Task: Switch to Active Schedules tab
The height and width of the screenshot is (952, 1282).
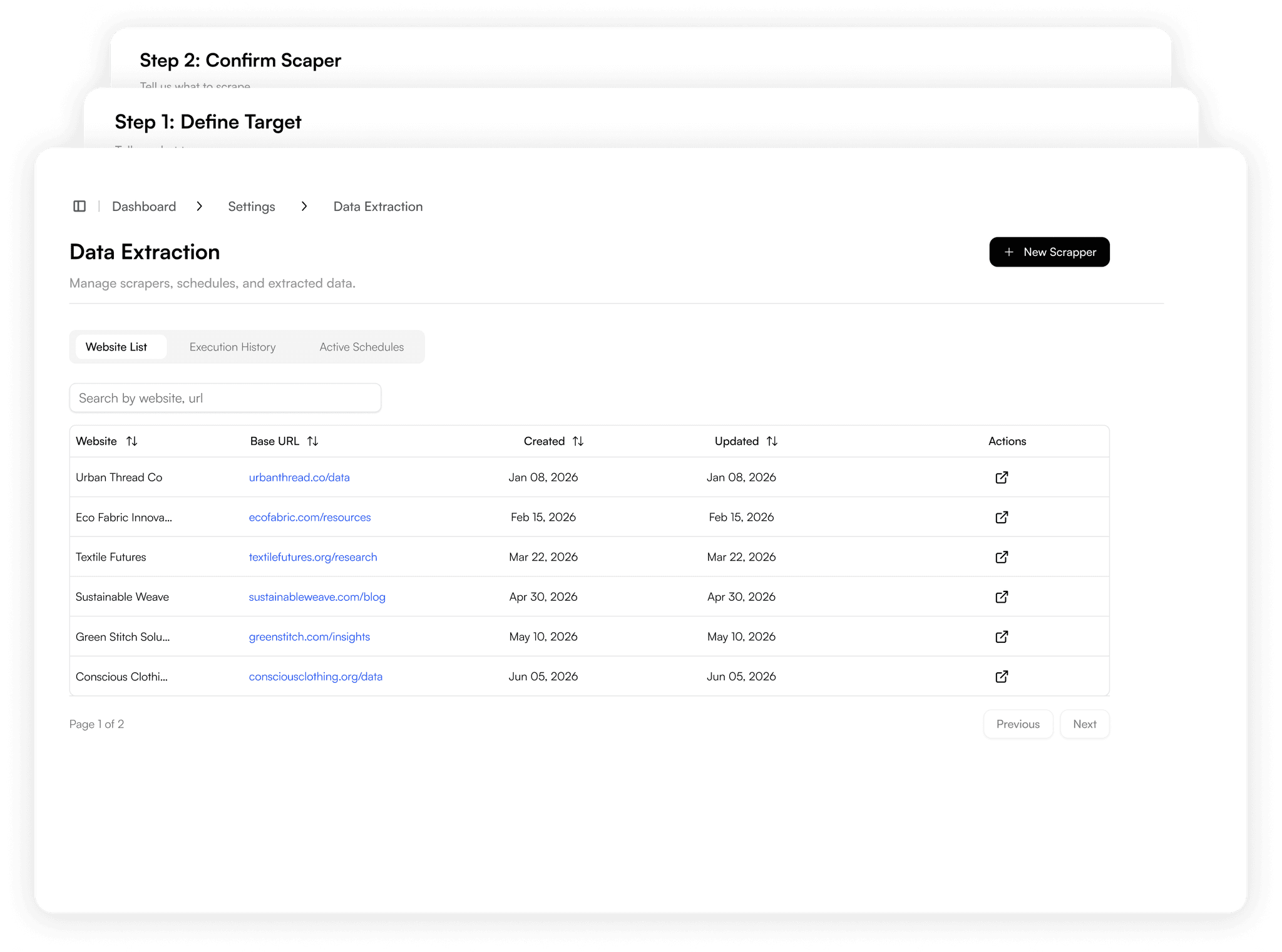Action: click(x=361, y=347)
